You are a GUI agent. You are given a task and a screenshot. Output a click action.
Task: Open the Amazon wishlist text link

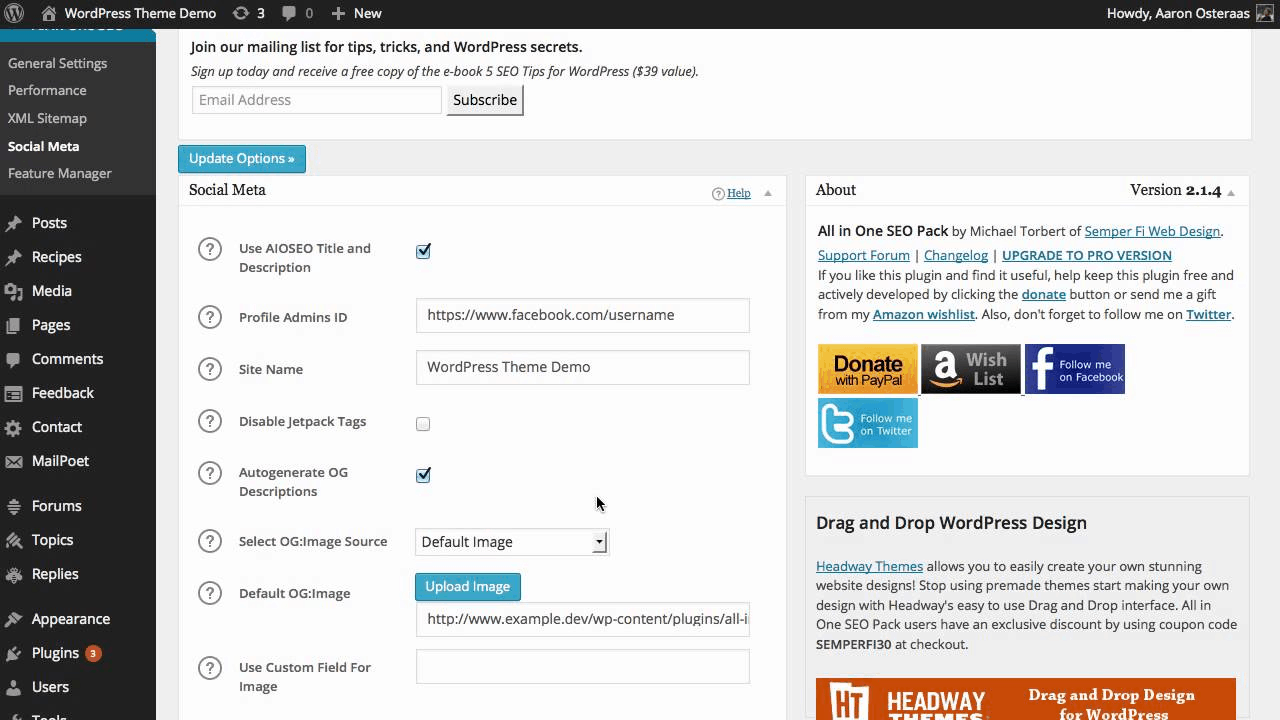point(924,314)
